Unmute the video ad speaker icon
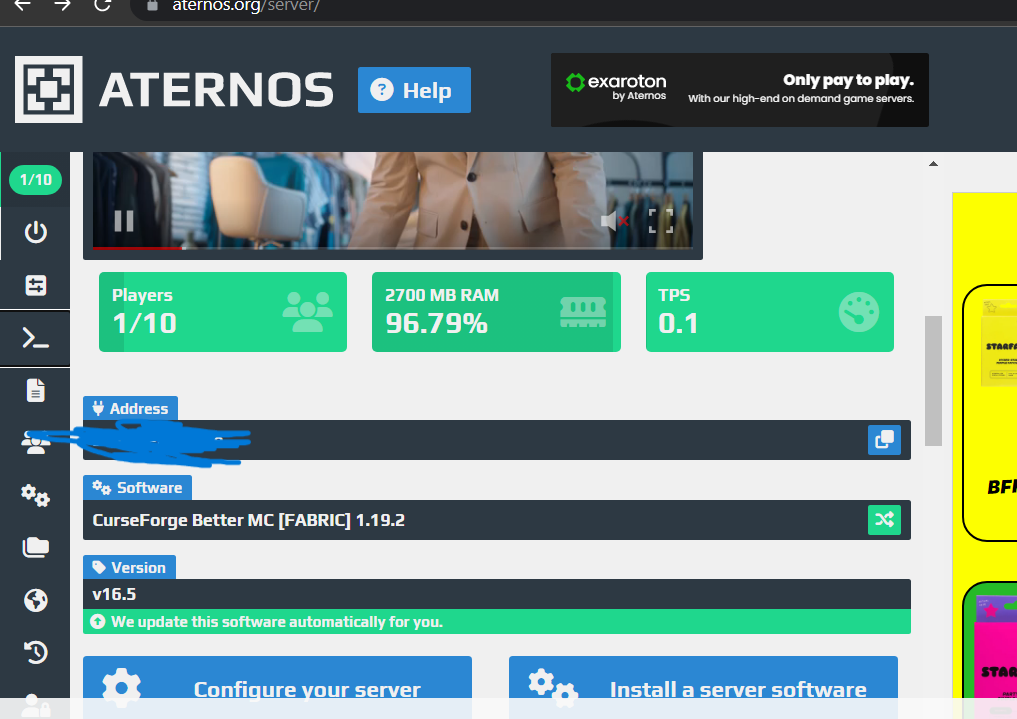The height and width of the screenshot is (719, 1017). coord(614,221)
